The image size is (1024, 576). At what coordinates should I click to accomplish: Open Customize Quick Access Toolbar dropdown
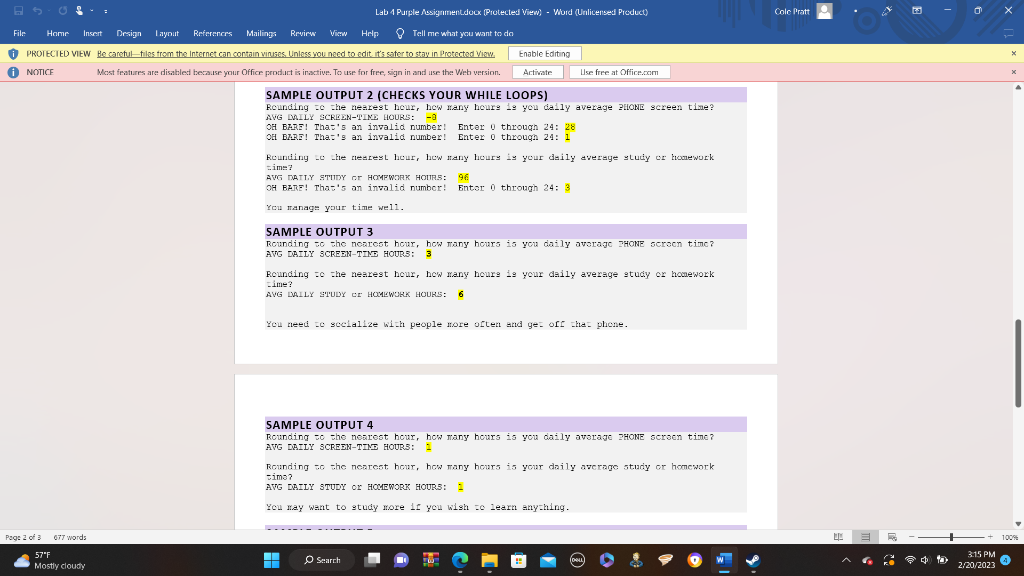(106, 11)
